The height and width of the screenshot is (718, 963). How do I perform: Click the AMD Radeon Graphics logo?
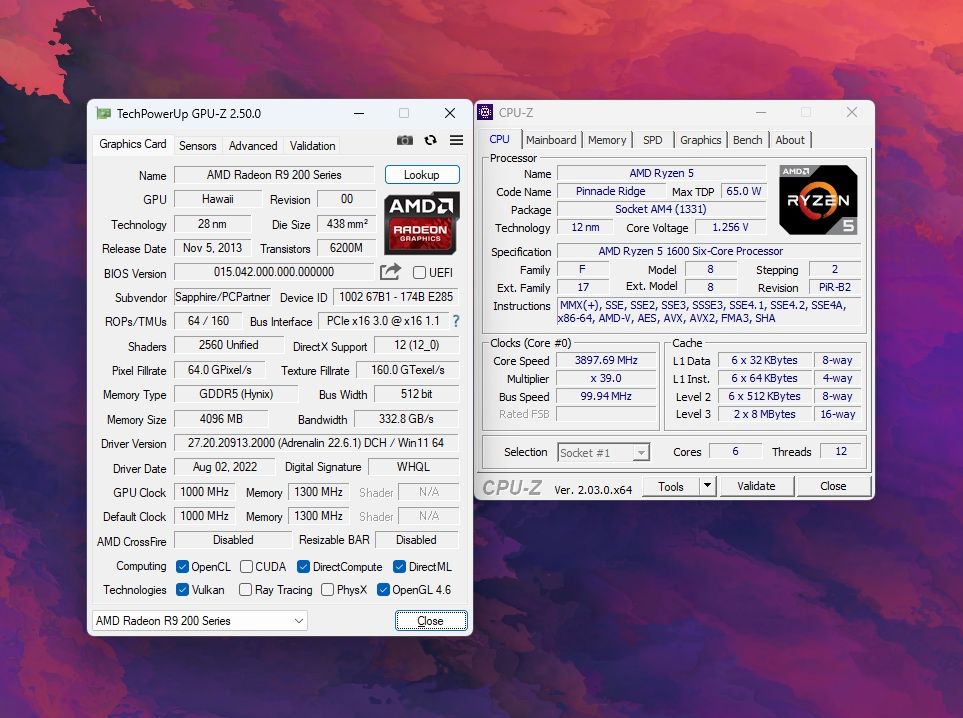(422, 224)
